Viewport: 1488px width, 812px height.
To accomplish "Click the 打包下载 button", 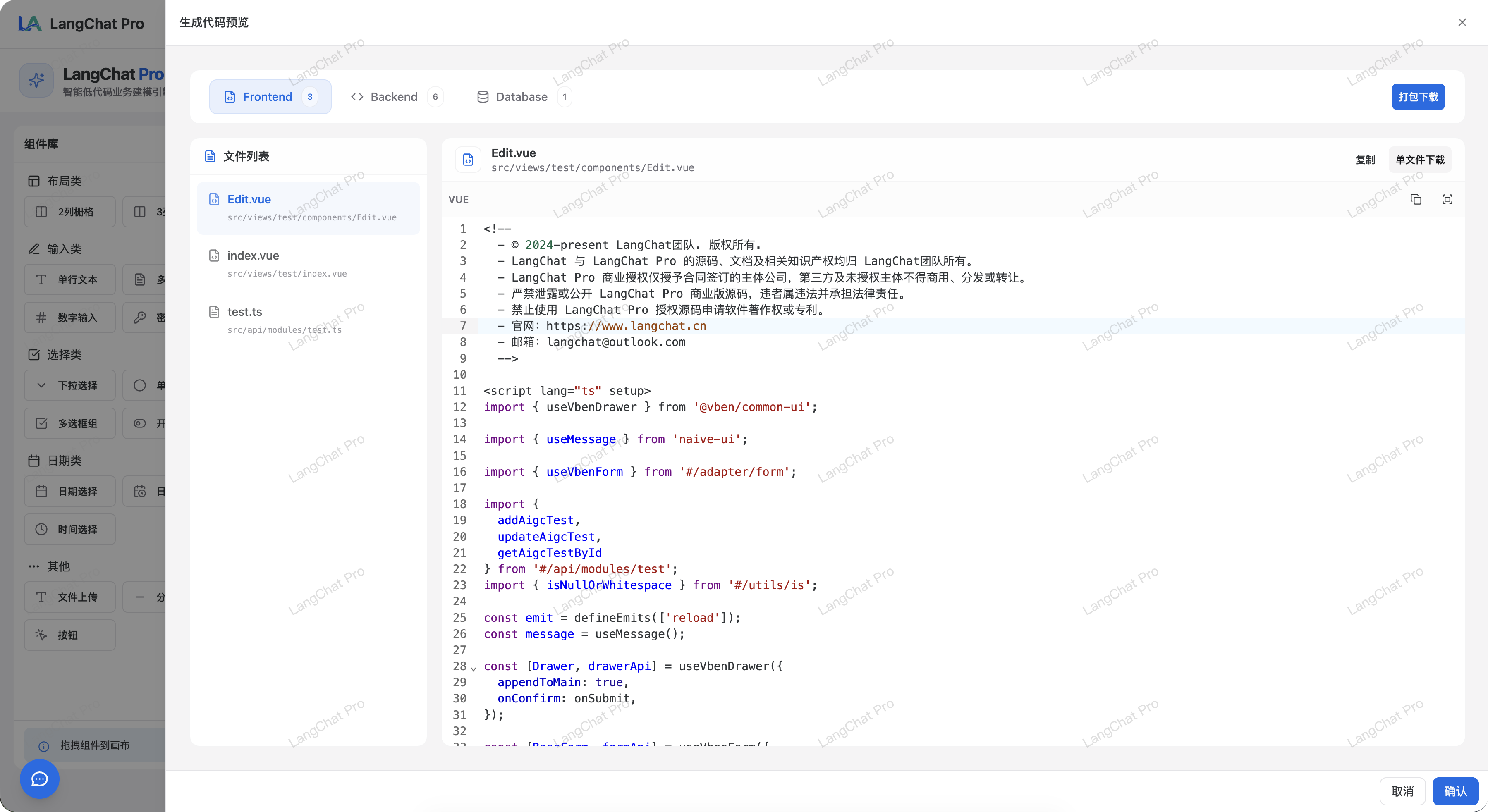I will tap(1418, 96).
